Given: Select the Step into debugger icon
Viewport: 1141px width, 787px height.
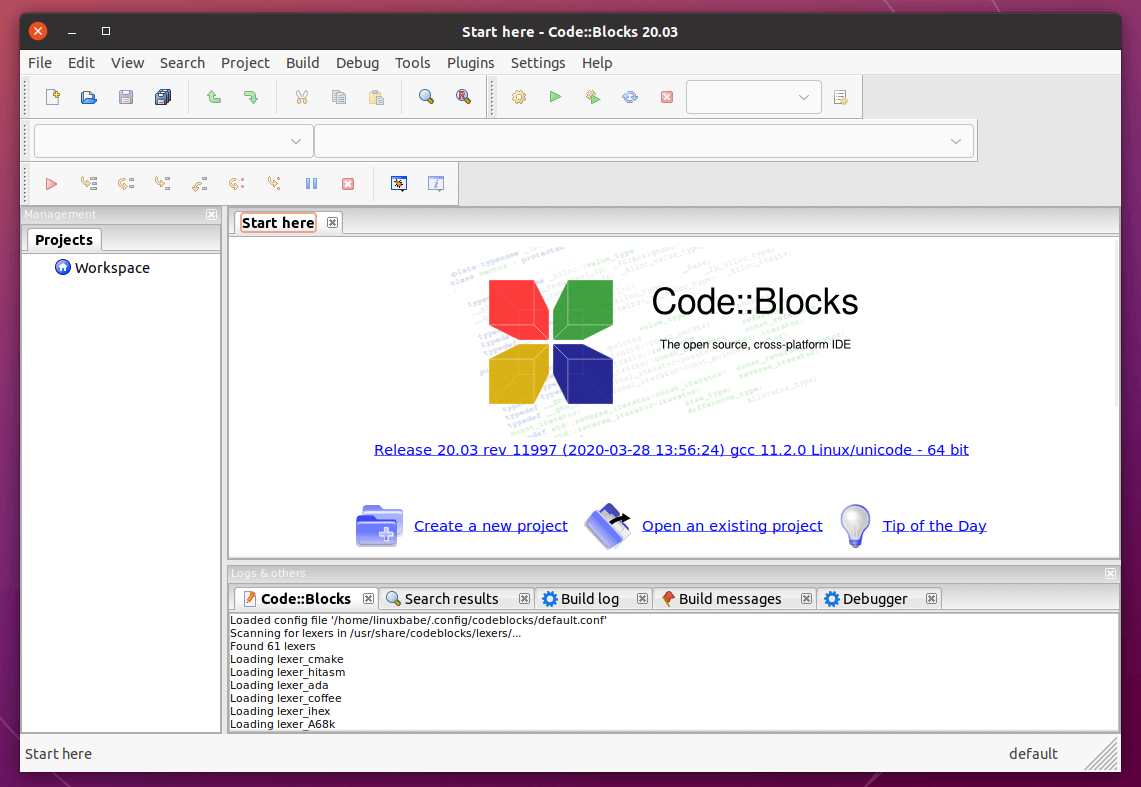Looking at the screenshot, I should click(x=163, y=183).
